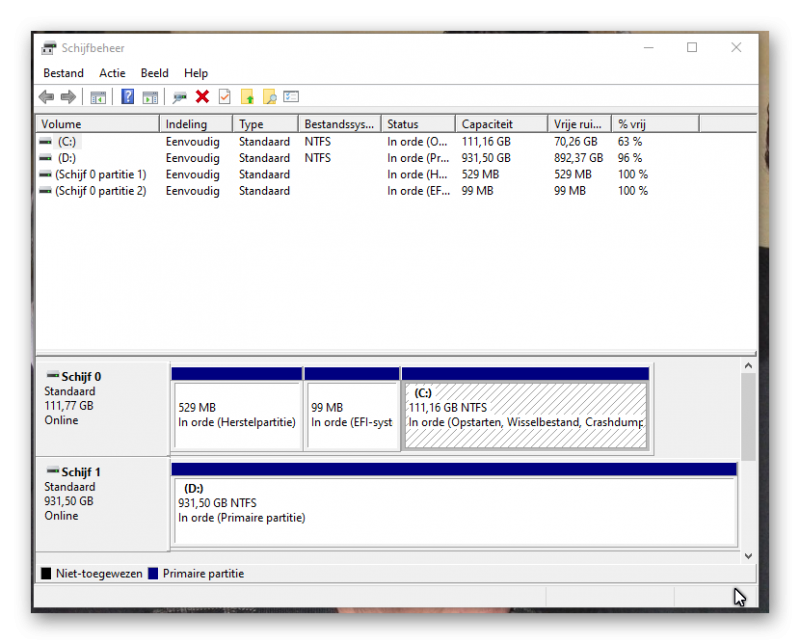800x644 pixels.
Task: Click the red X delete icon
Action: point(202,97)
